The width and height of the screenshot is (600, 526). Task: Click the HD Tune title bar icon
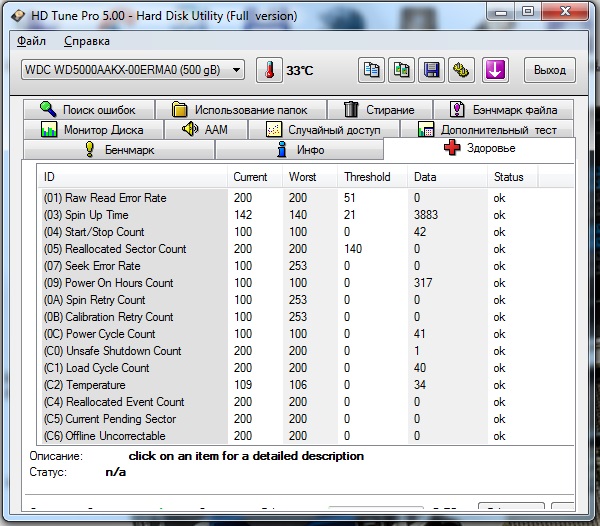pyautogui.click(x=18, y=16)
